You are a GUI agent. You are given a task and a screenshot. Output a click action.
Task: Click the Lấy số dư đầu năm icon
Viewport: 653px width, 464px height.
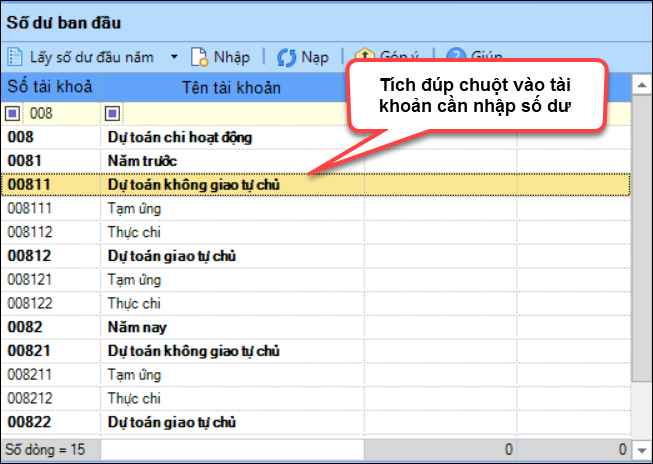tap(17, 57)
